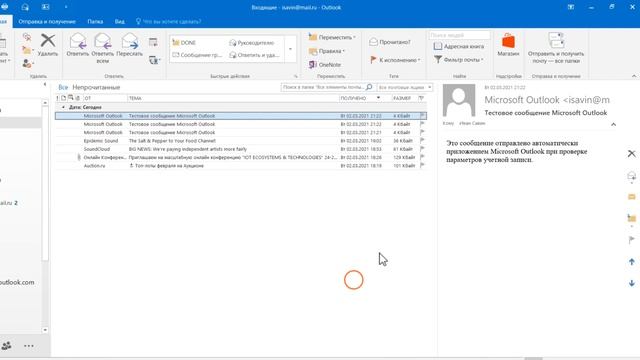The width and height of the screenshot is (640, 360).
Task: Click the search magnifier icon in mail search
Action: click(x=369, y=87)
